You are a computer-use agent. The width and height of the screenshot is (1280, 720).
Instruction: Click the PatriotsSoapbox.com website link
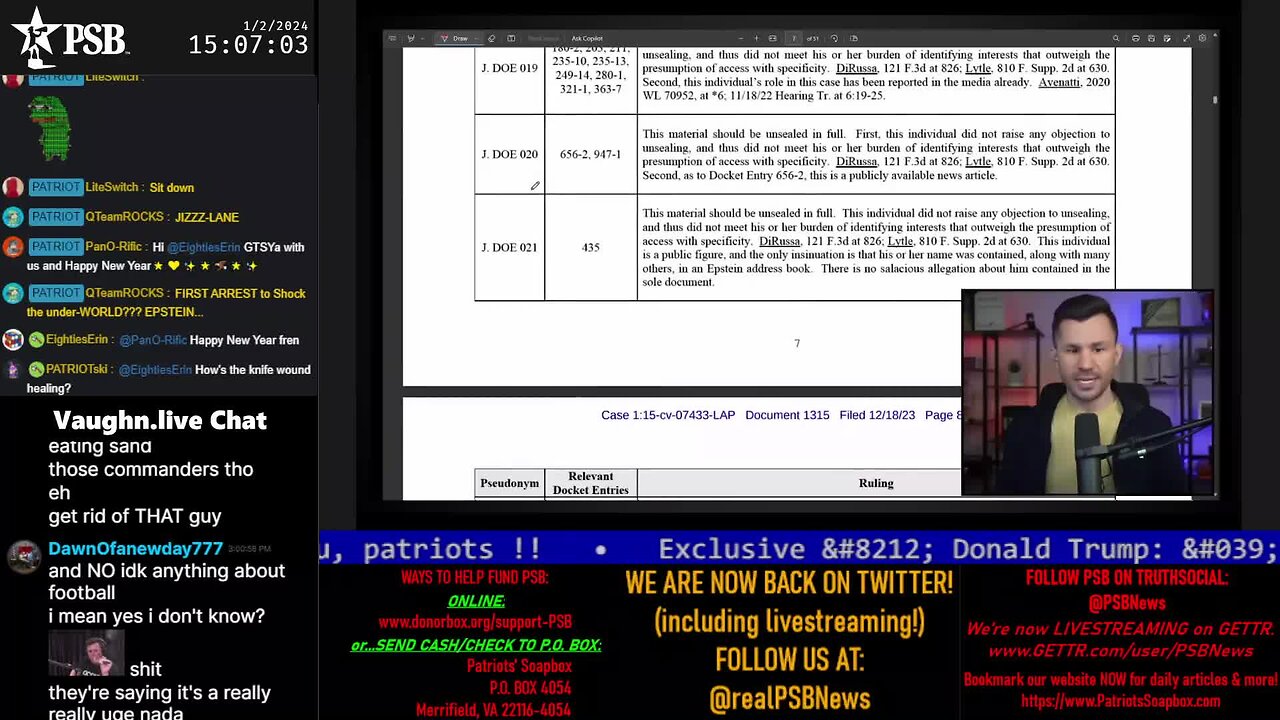coord(1121,701)
